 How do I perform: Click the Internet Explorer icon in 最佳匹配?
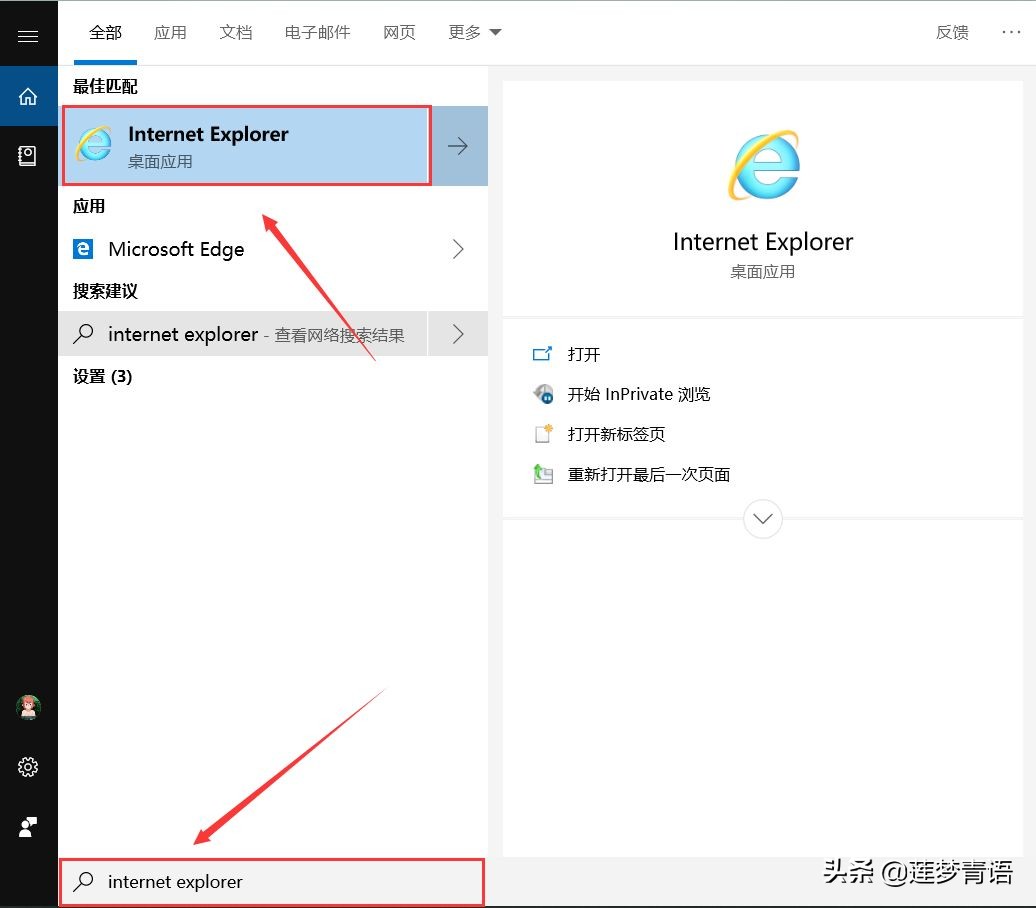click(x=93, y=144)
